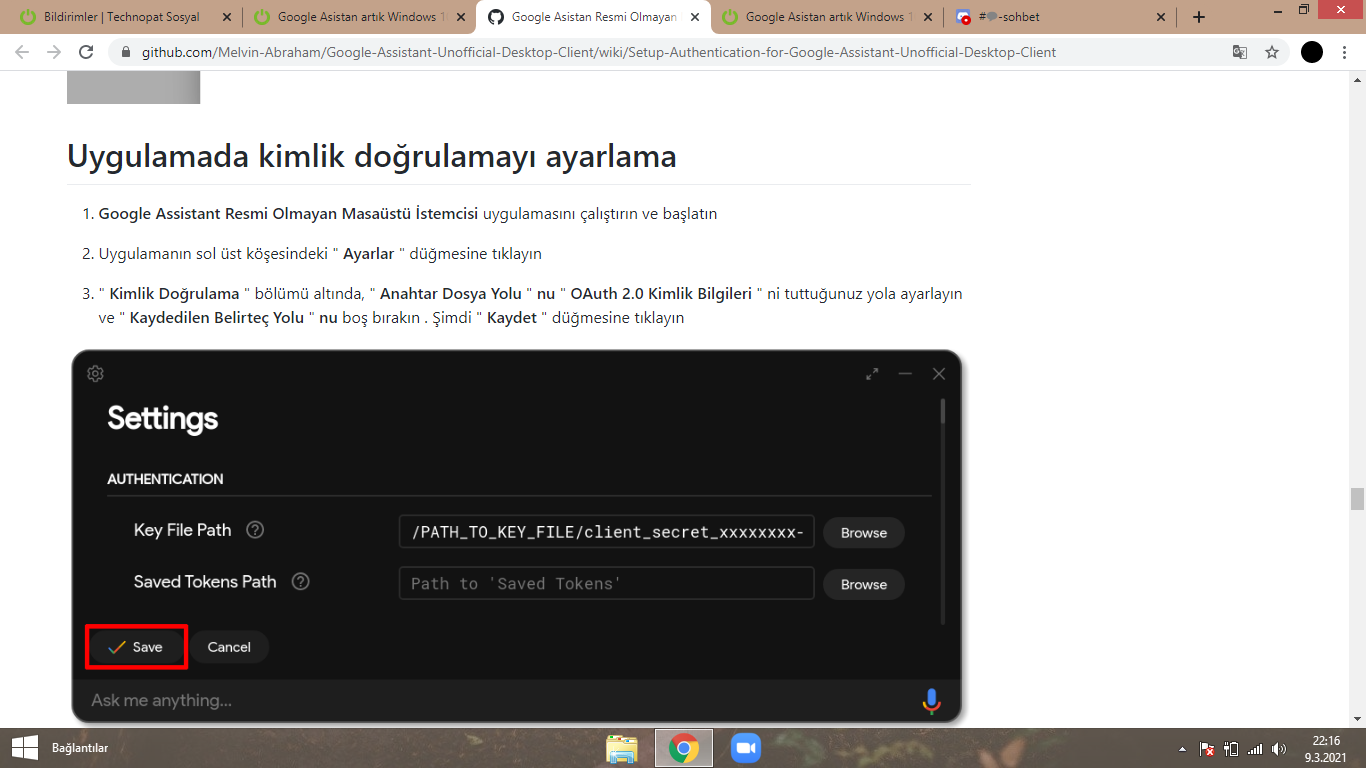Click the Saved Tokens Path field
This screenshot has width=1366, height=768.
point(606,583)
